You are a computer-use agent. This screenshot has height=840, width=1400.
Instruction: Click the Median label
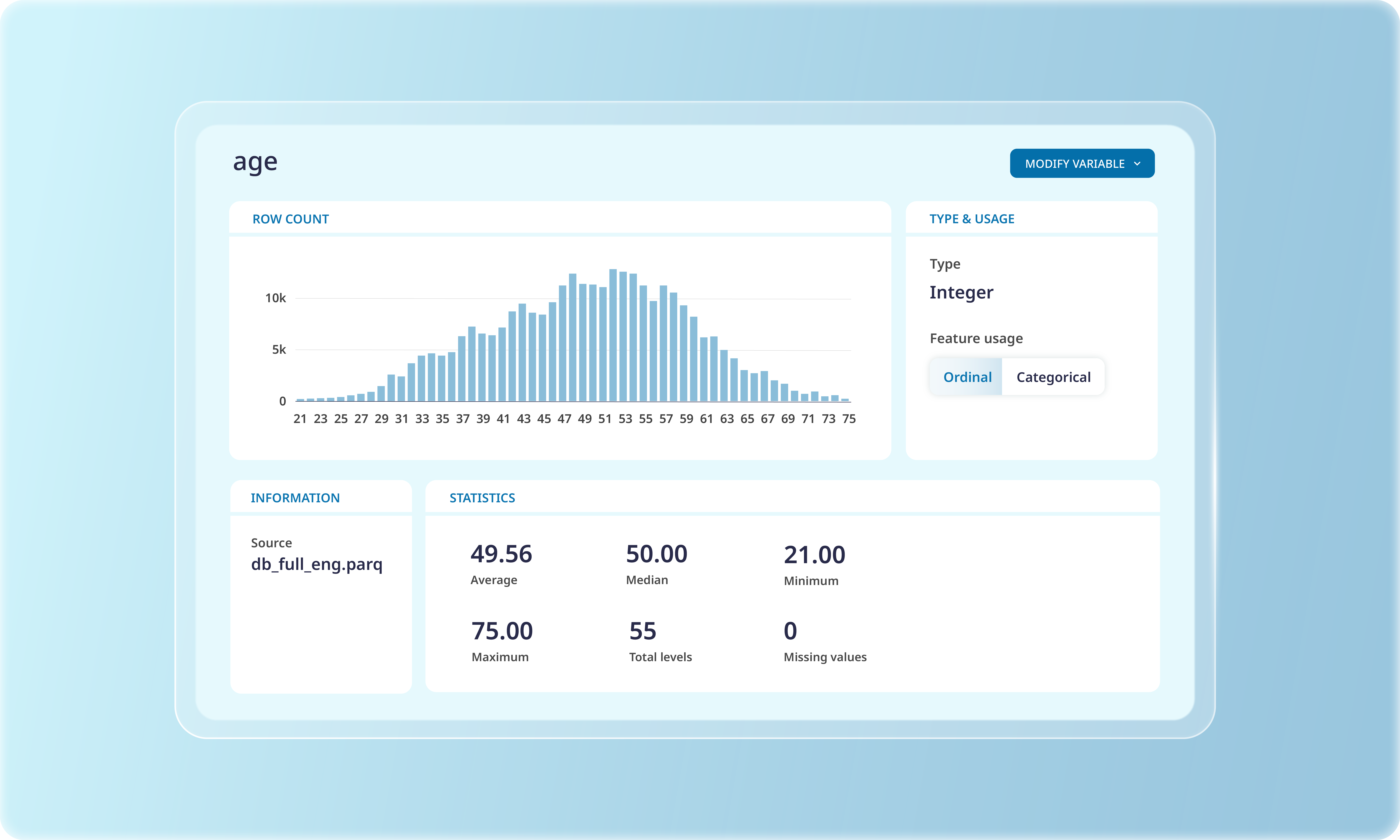[x=647, y=580]
